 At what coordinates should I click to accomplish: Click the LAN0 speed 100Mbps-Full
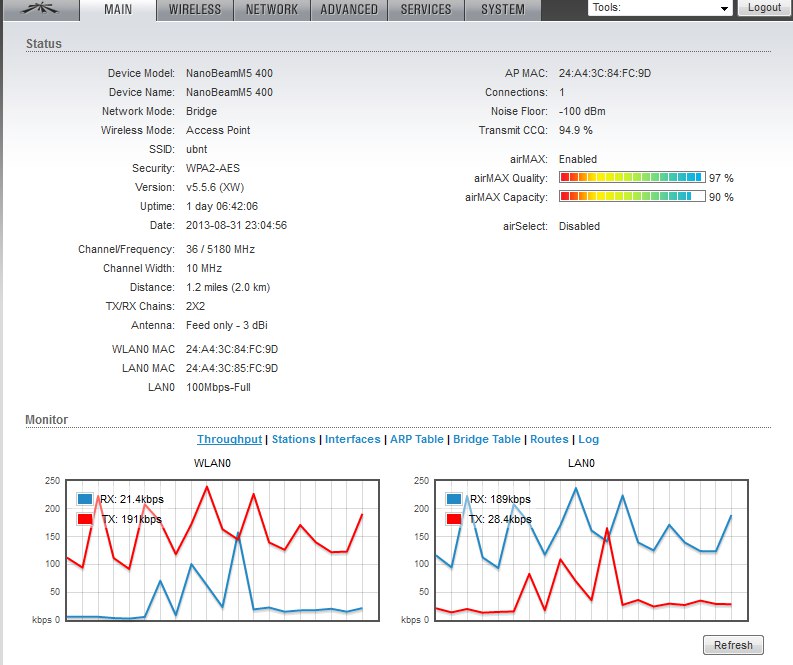[x=218, y=387]
